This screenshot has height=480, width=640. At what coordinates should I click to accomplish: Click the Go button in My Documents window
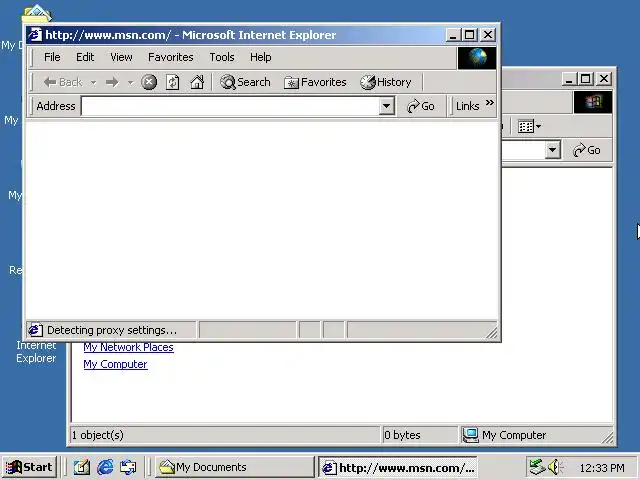(x=587, y=150)
